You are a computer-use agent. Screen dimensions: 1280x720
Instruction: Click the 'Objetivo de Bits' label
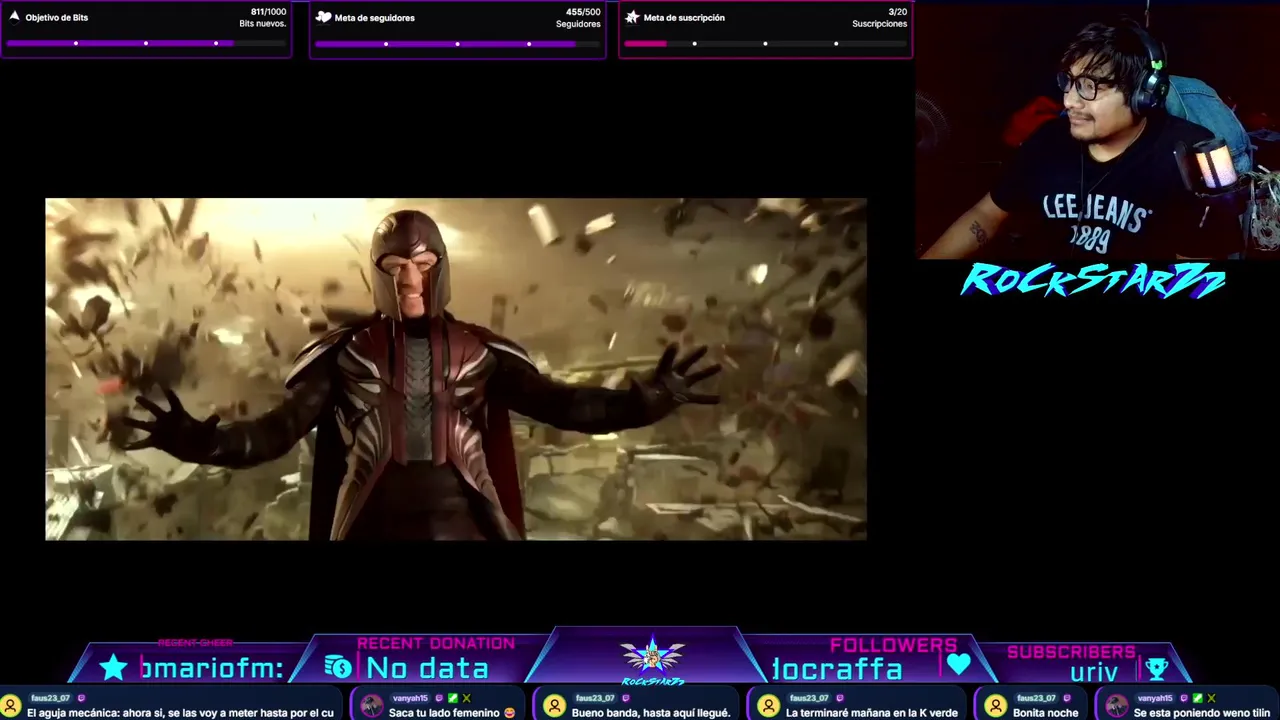57,18
